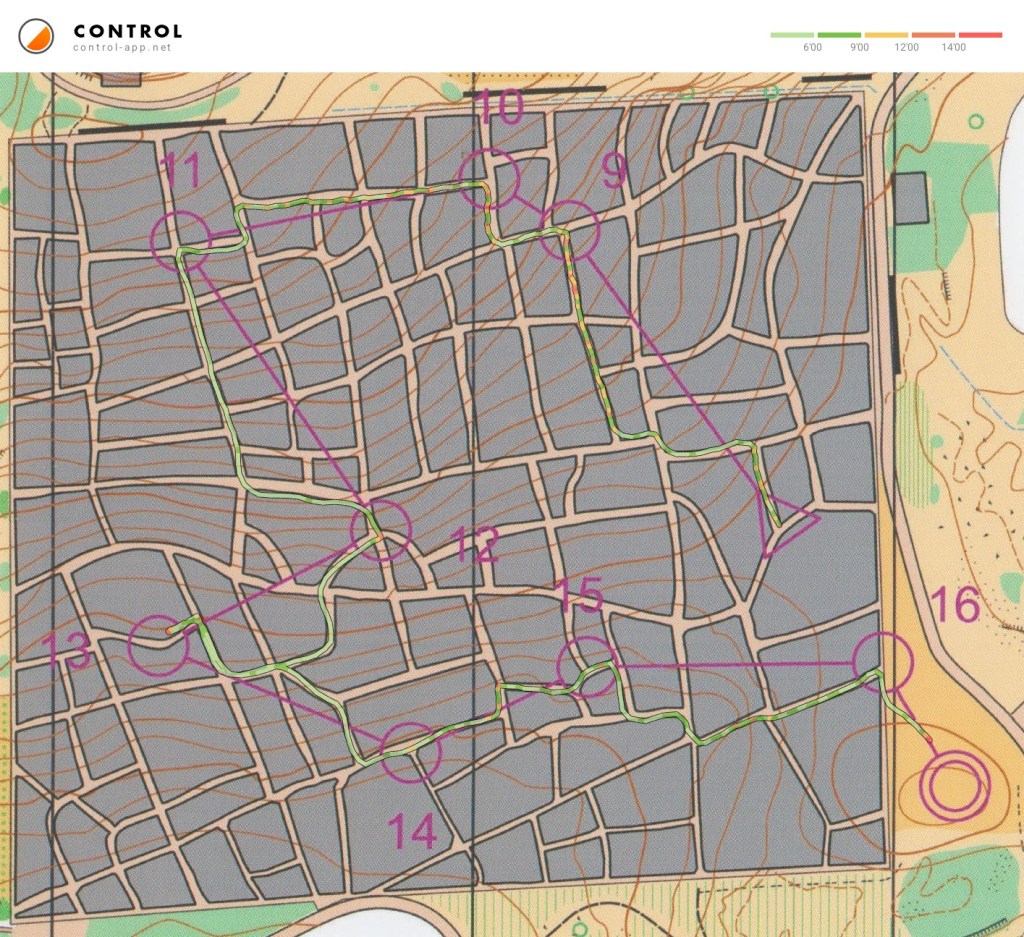This screenshot has width=1024, height=937.
Task: Click the orange Control app logo
Action: [x=36, y=37]
